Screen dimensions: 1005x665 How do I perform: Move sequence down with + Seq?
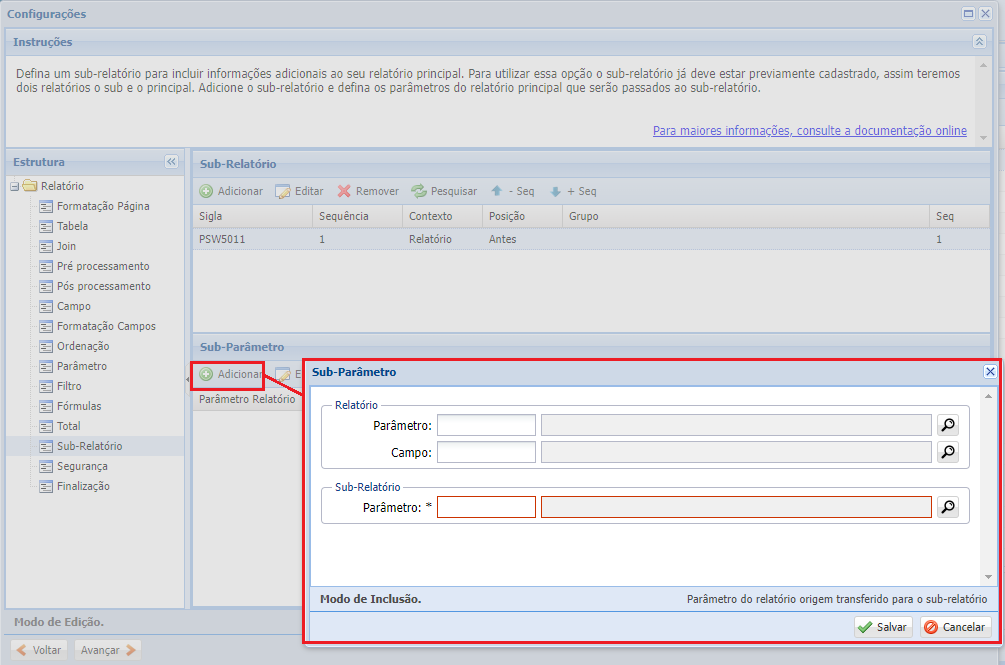pyautogui.click(x=572, y=191)
